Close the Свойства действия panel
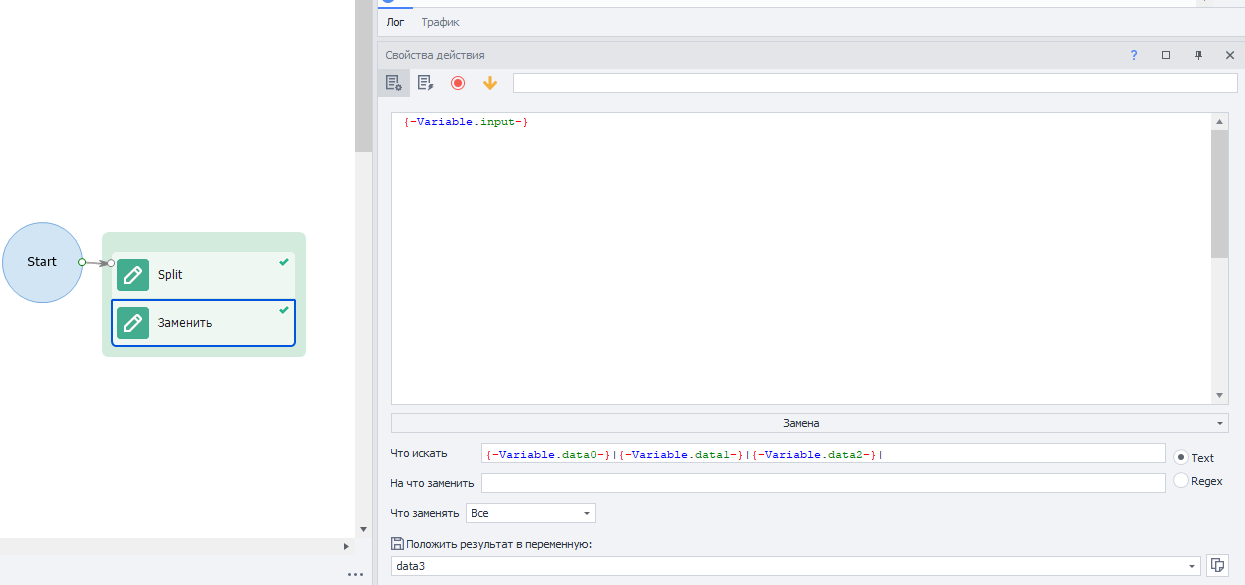Screen dimensions: 1245x585 coord(1230,55)
